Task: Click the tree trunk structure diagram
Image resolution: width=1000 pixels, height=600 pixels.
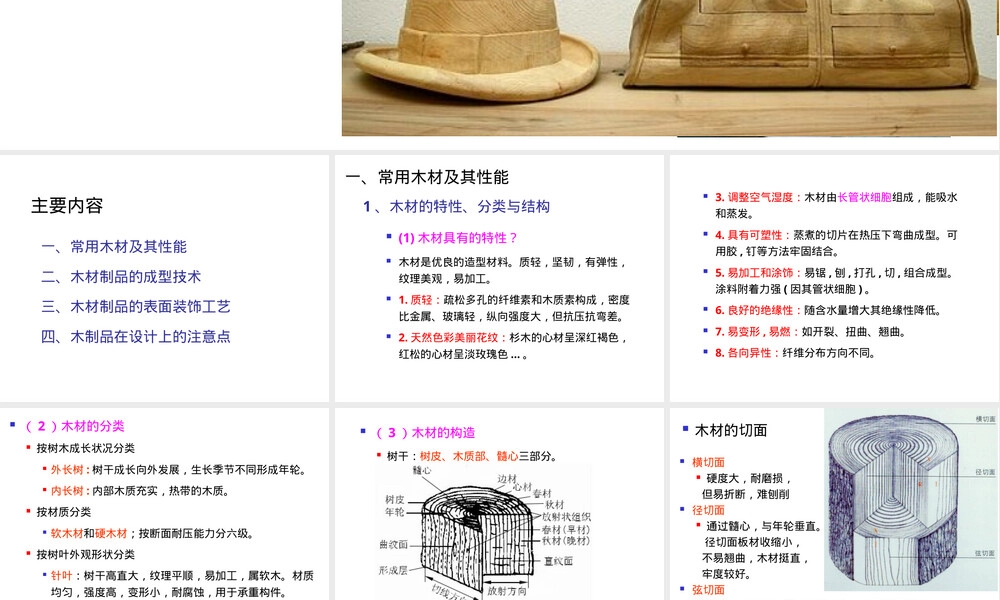Action: 485,532
